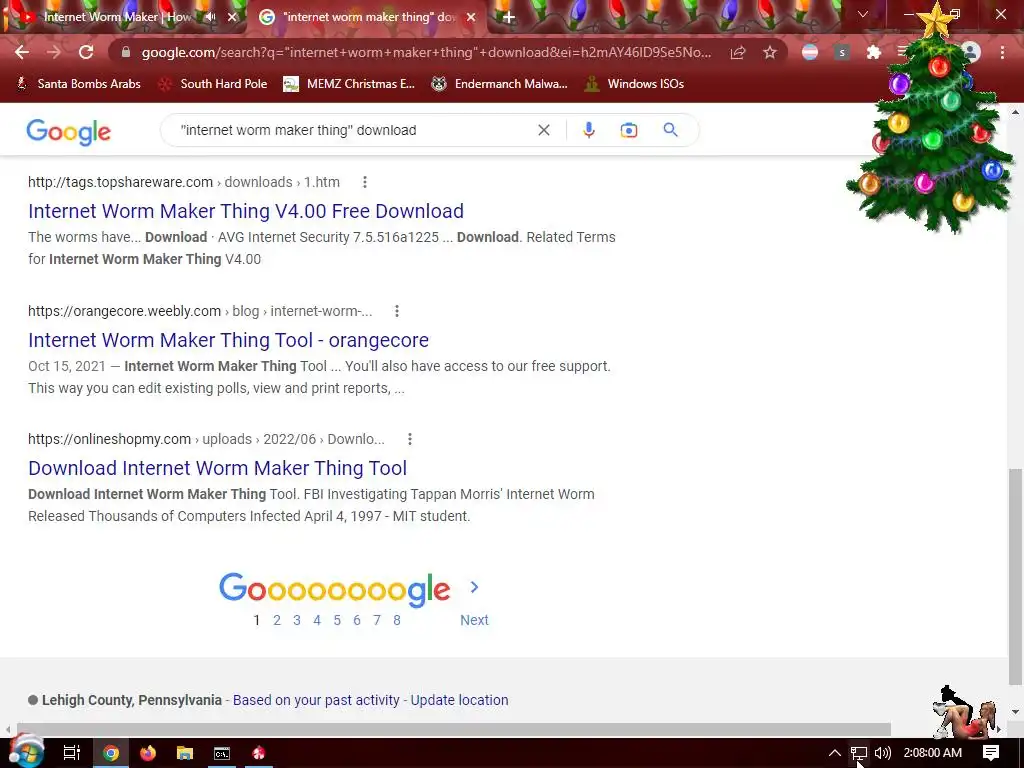The image size is (1024, 768).
Task: Clear the search box with the X
Action: pos(543,130)
